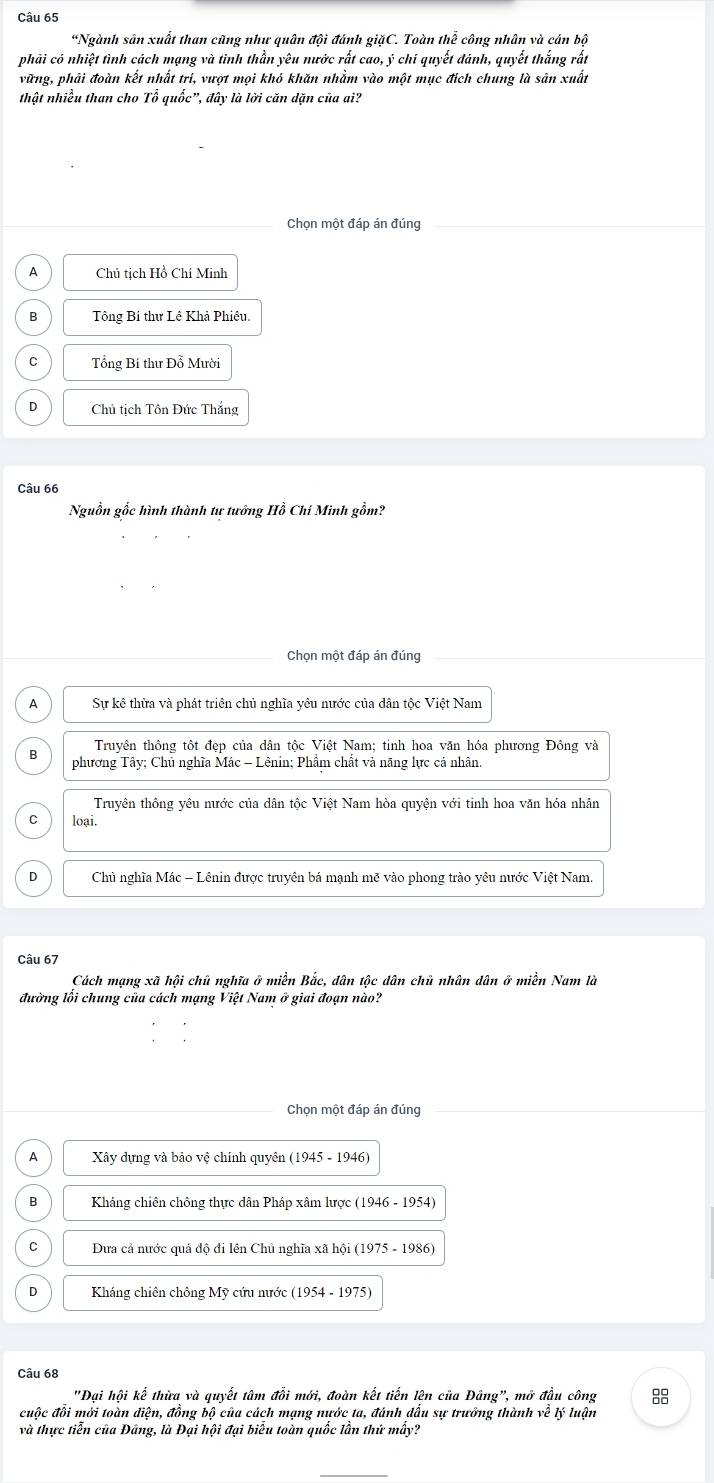This screenshot has height=1483, width=714.
Task: Select option D for Câu 67
Action: [33, 1293]
